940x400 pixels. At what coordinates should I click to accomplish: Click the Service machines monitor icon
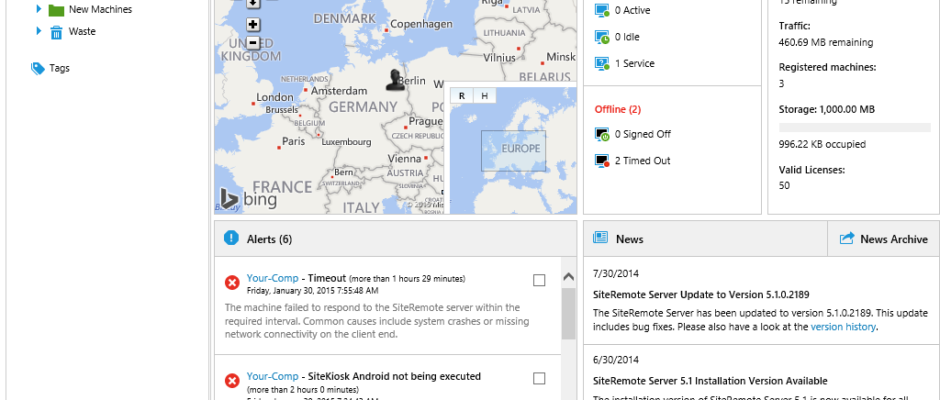pyautogui.click(x=602, y=63)
